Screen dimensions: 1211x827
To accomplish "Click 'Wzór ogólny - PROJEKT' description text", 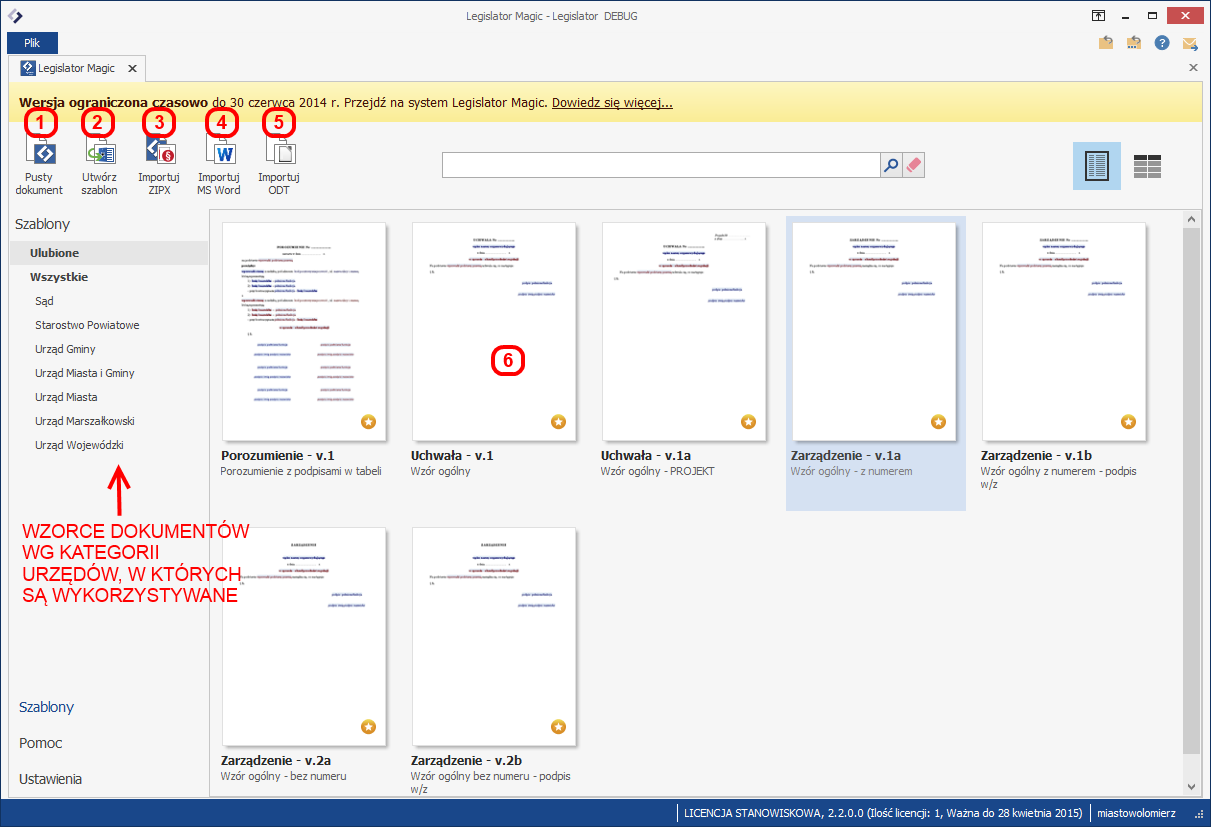I will coord(659,471).
